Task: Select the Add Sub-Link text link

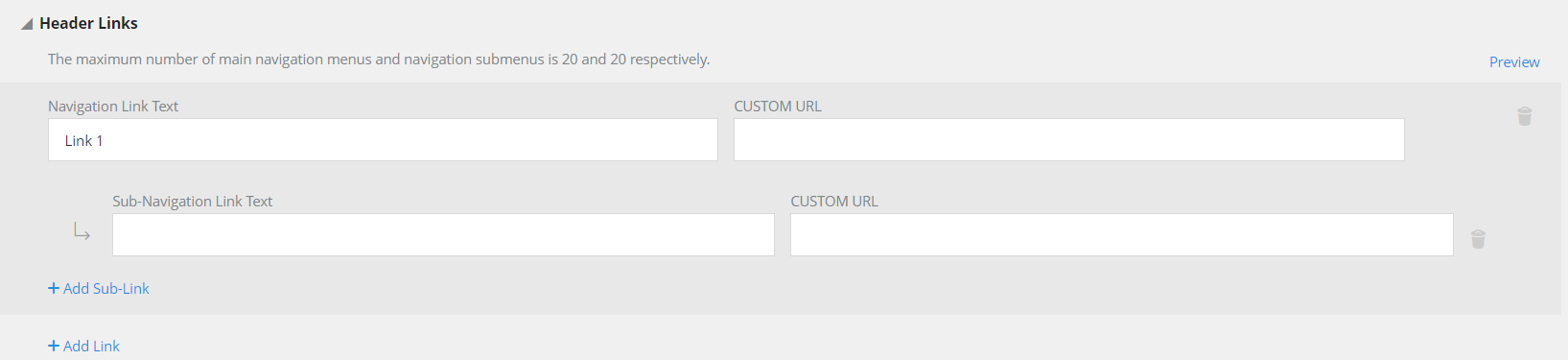Action: [x=106, y=288]
